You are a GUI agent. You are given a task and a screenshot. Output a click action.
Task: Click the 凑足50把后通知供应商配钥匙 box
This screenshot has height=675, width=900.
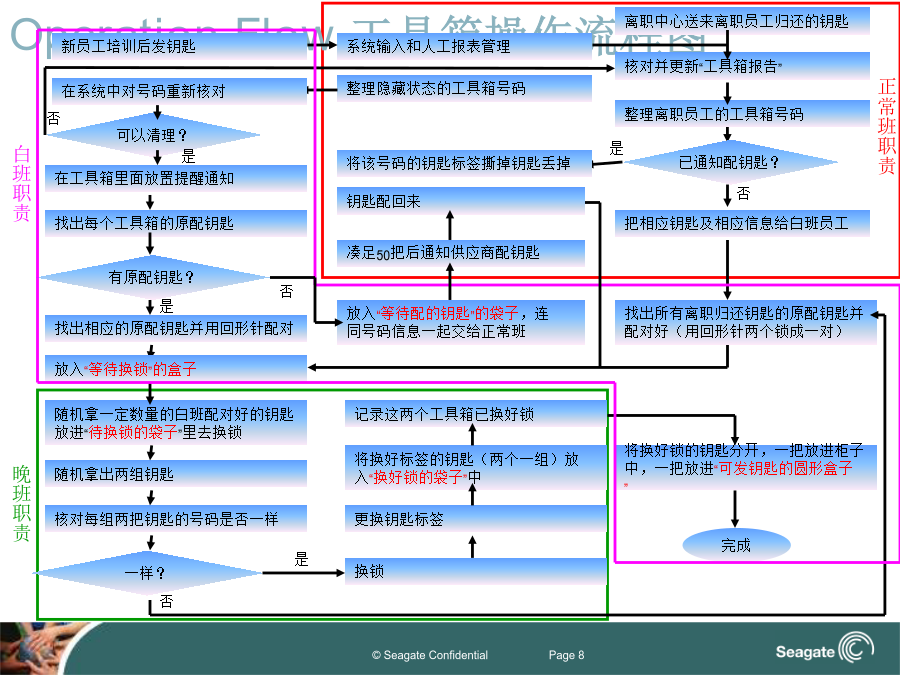[x=460, y=253]
